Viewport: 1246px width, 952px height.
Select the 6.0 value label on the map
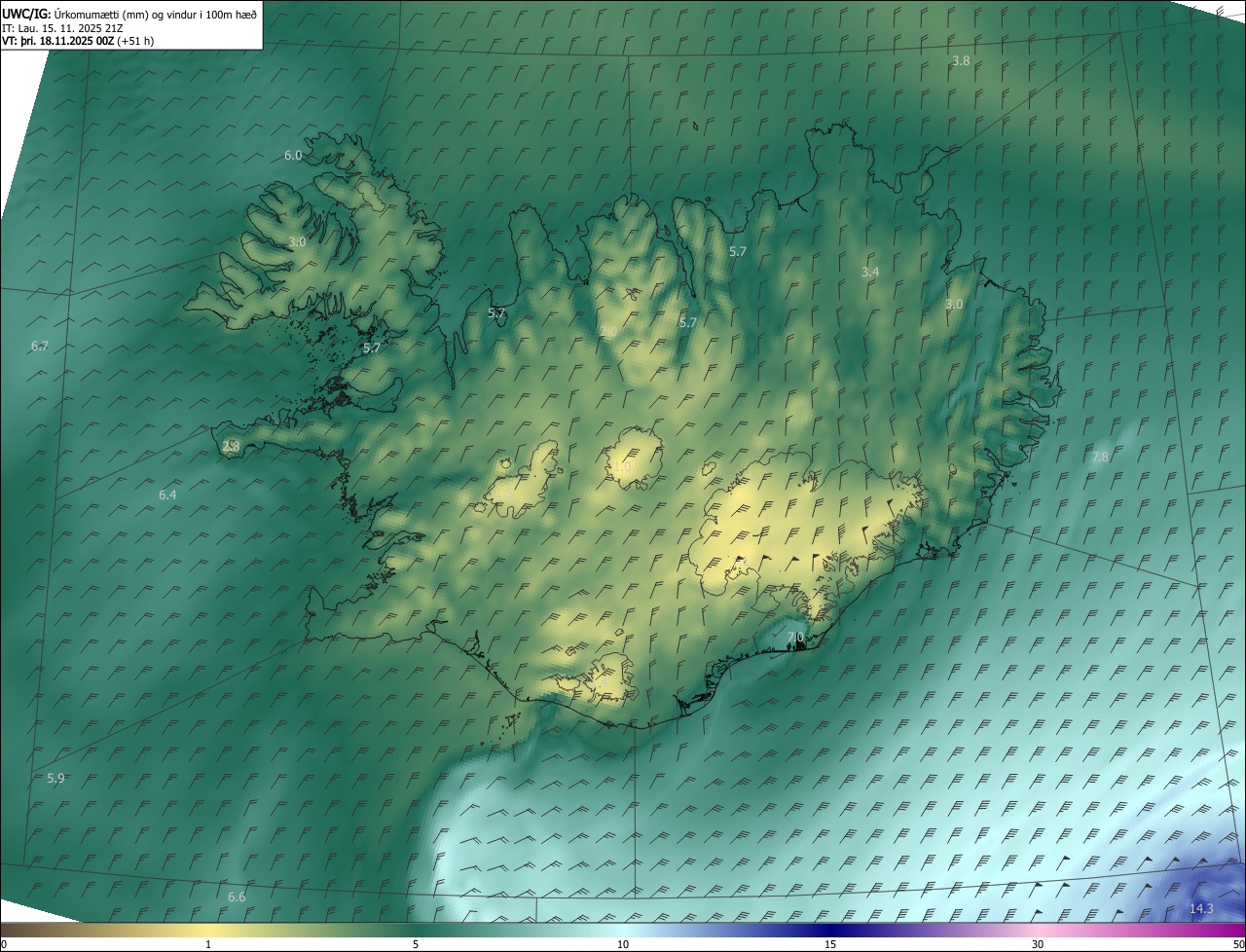293,155
